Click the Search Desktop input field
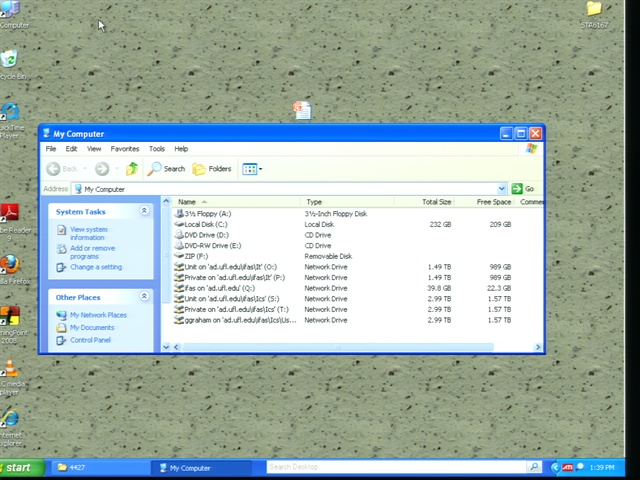 (396, 467)
